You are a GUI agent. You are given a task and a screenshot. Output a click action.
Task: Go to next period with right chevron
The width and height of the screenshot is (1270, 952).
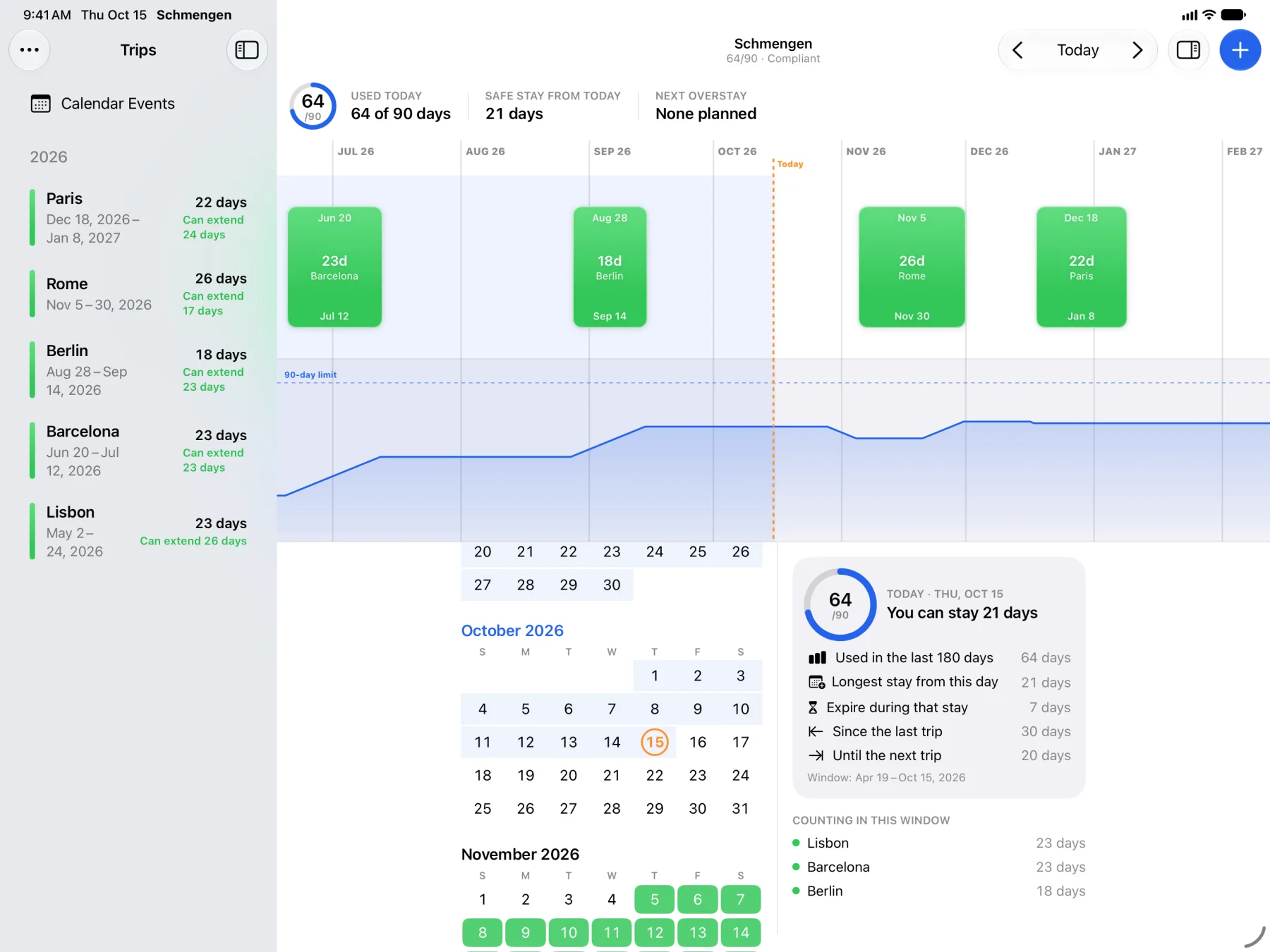[1137, 50]
